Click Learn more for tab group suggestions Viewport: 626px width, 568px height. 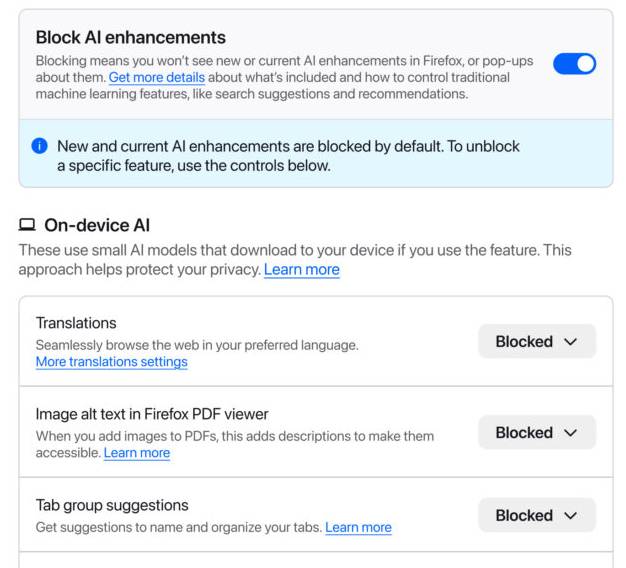(x=358, y=527)
